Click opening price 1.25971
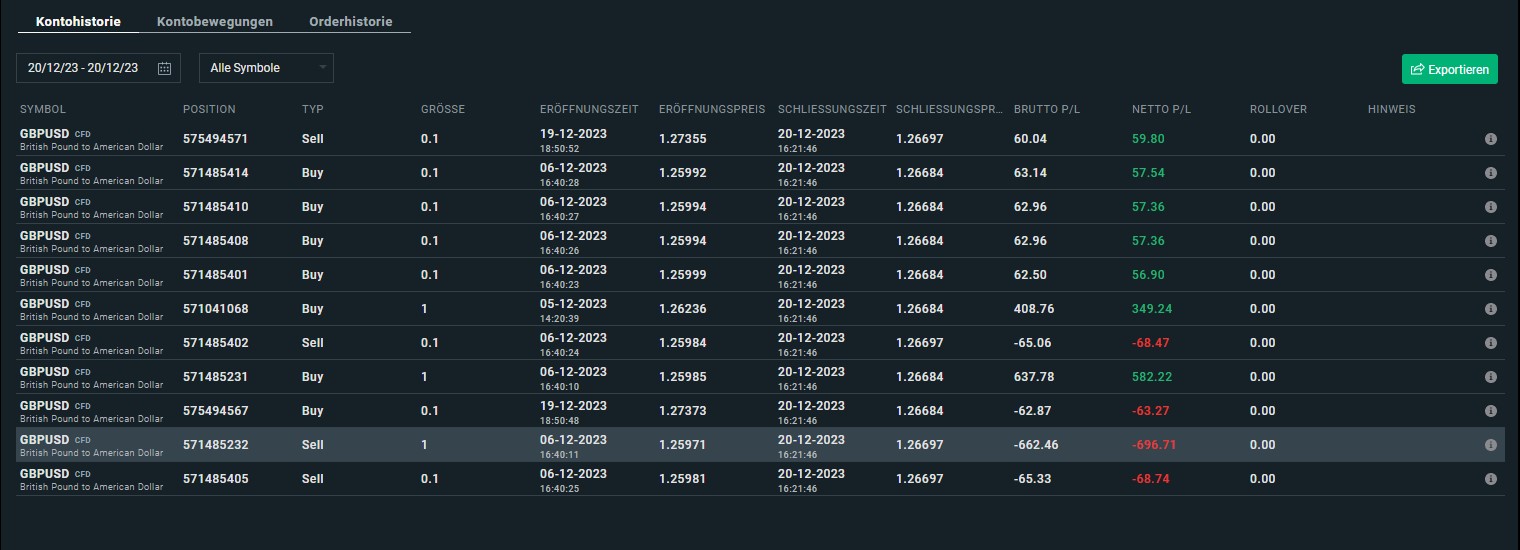The image size is (1520, 550). (683, 445)
